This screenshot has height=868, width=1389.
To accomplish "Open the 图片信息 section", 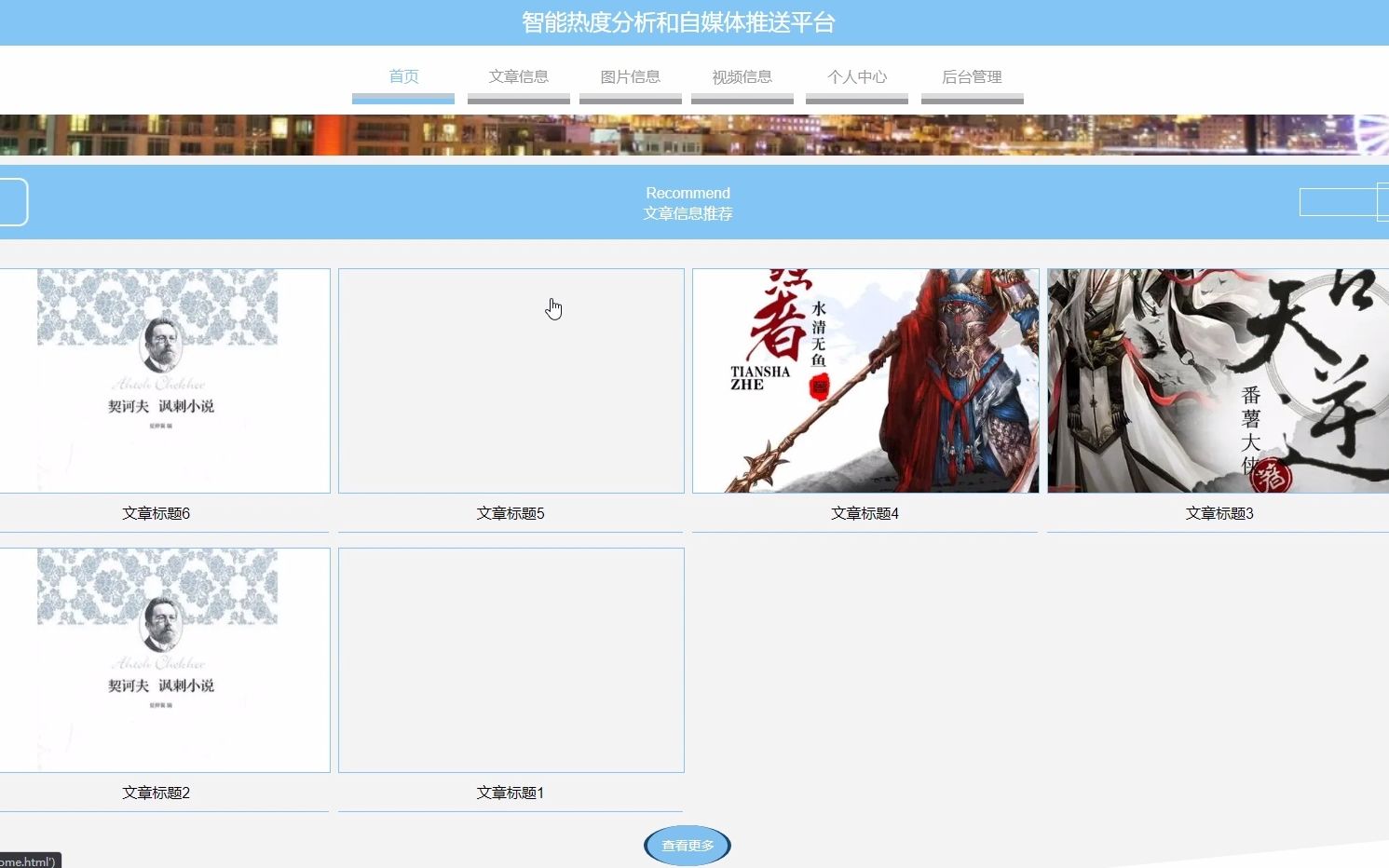I will (x=630, y=77).
